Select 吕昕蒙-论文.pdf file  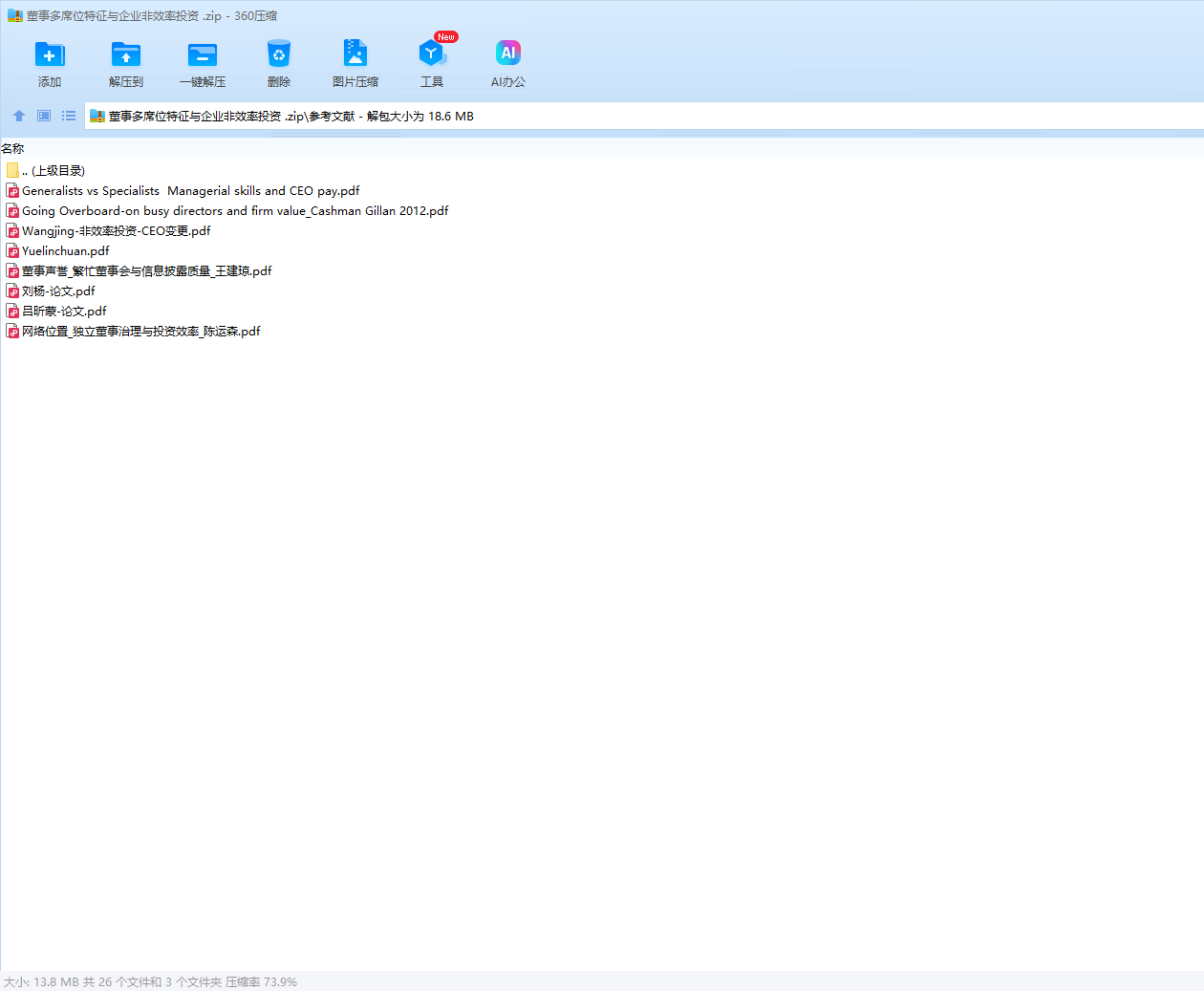[x=64, y=312]
